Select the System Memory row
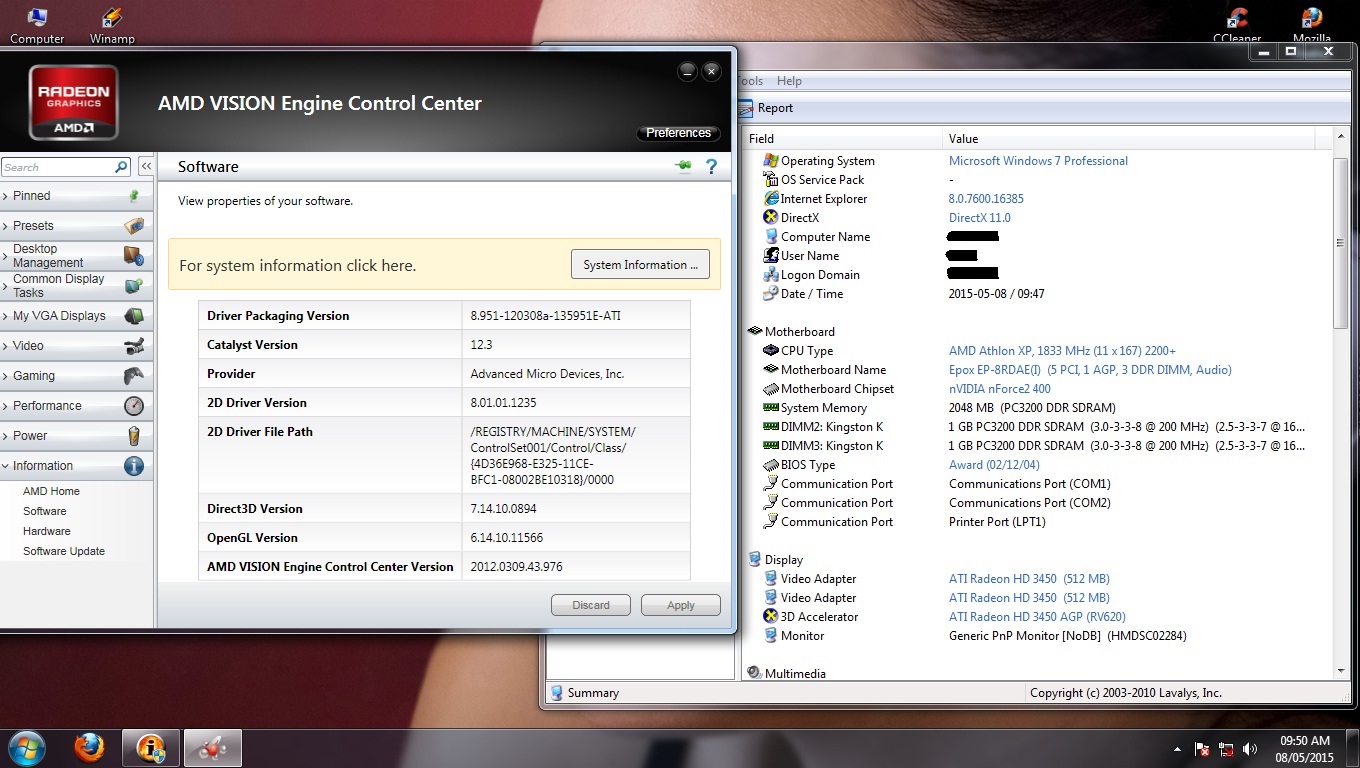 (x=1038, y=408)
